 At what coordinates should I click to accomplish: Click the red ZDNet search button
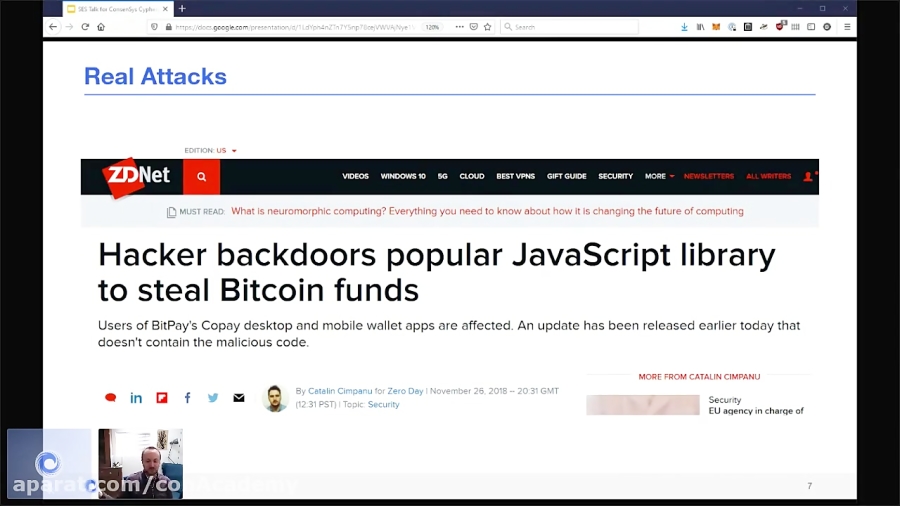(201, 177)
